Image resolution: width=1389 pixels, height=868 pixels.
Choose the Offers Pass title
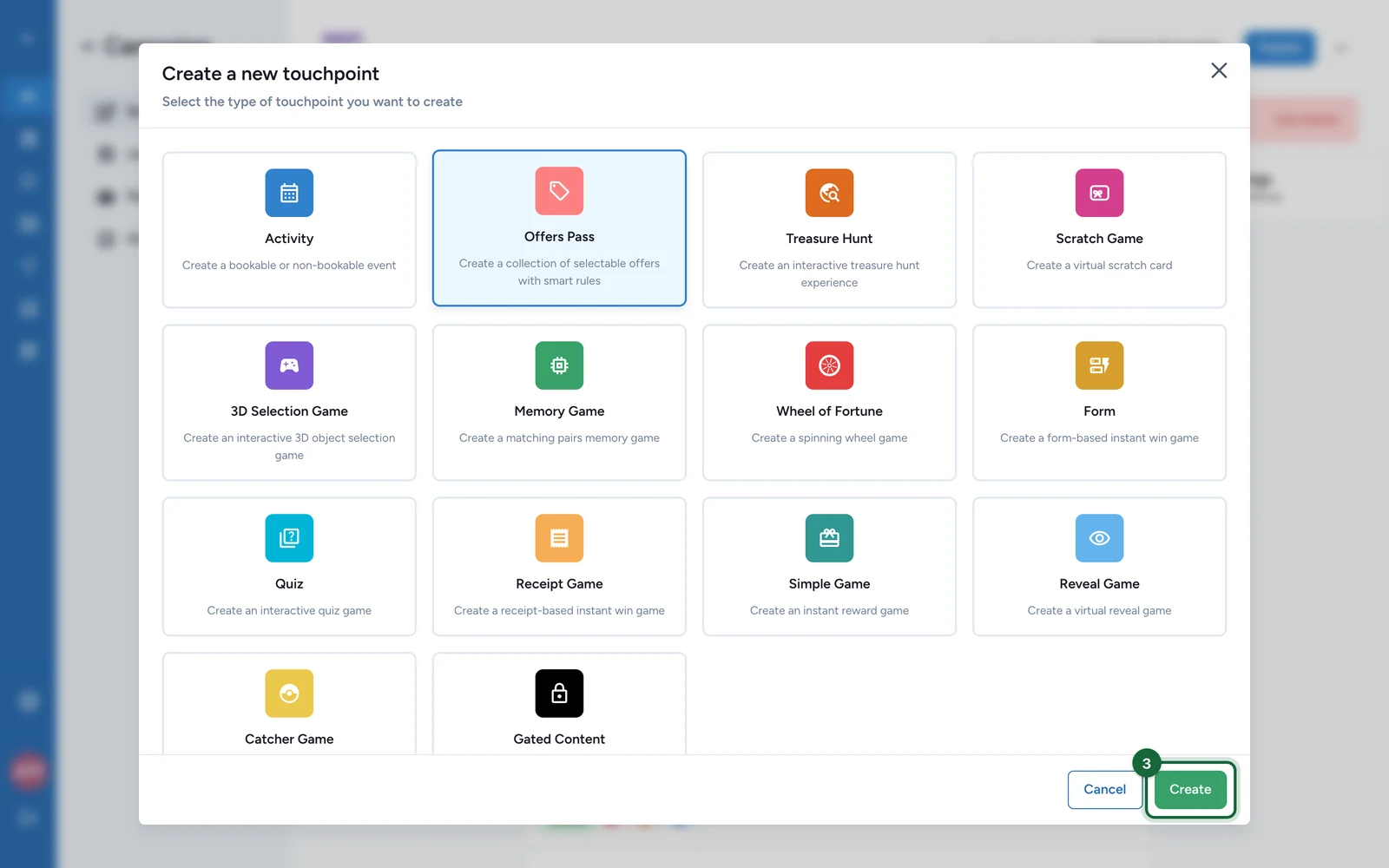559,237
